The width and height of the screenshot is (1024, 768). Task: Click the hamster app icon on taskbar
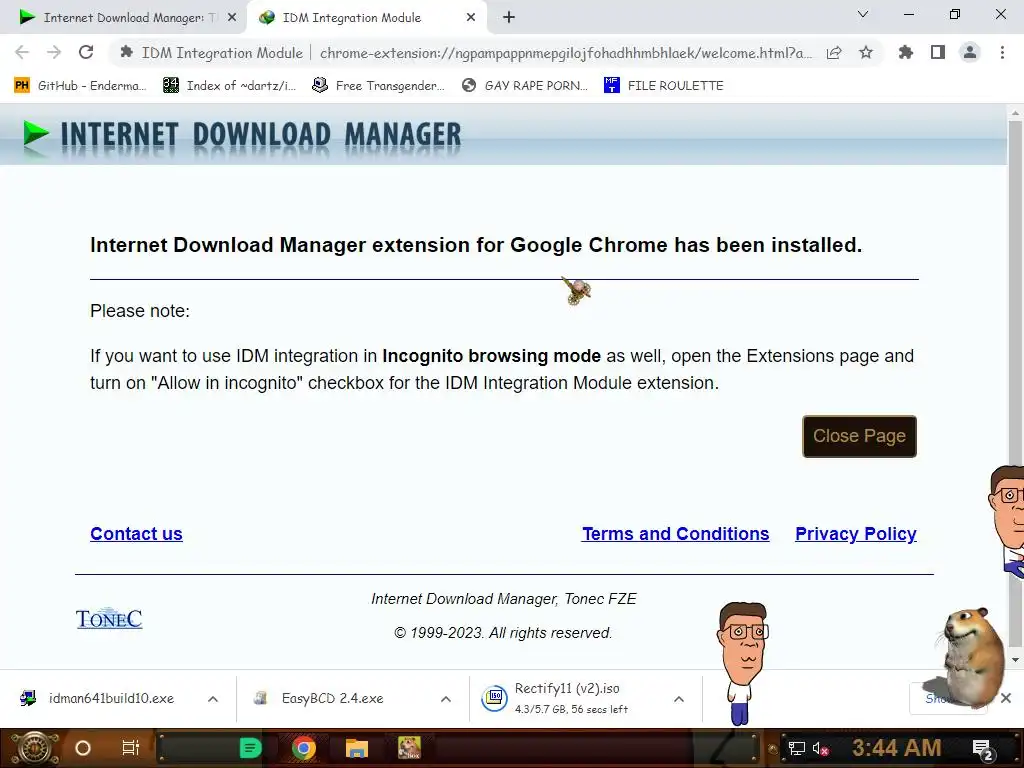(409, 748)
